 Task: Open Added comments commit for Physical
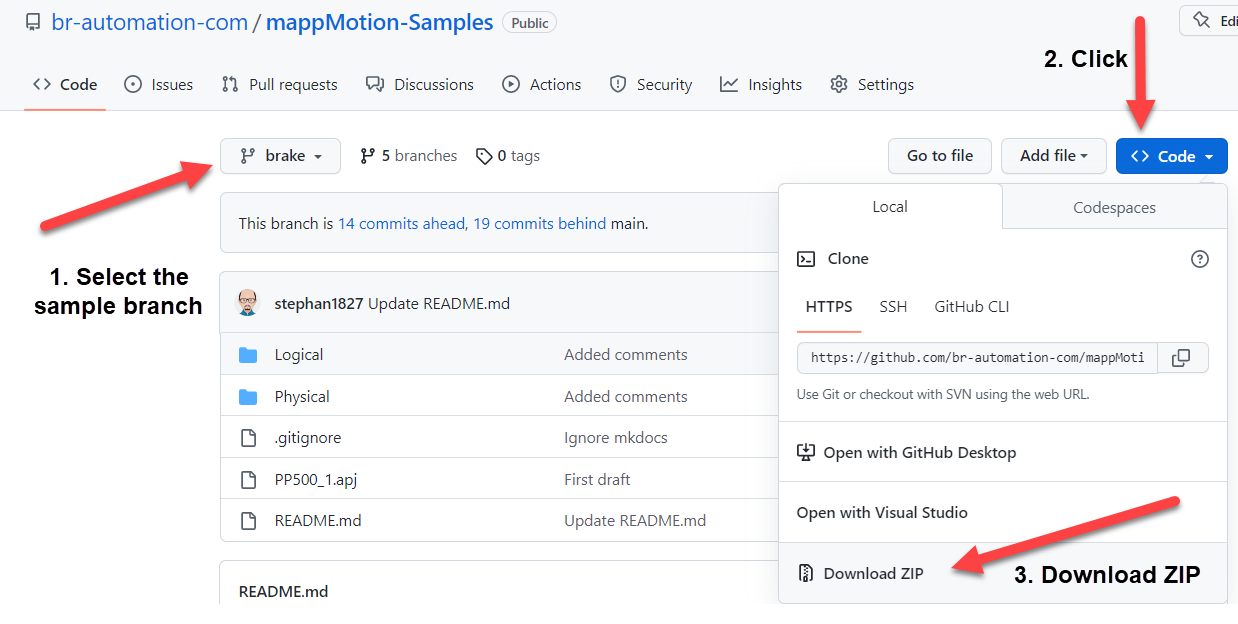coord(626,397)
